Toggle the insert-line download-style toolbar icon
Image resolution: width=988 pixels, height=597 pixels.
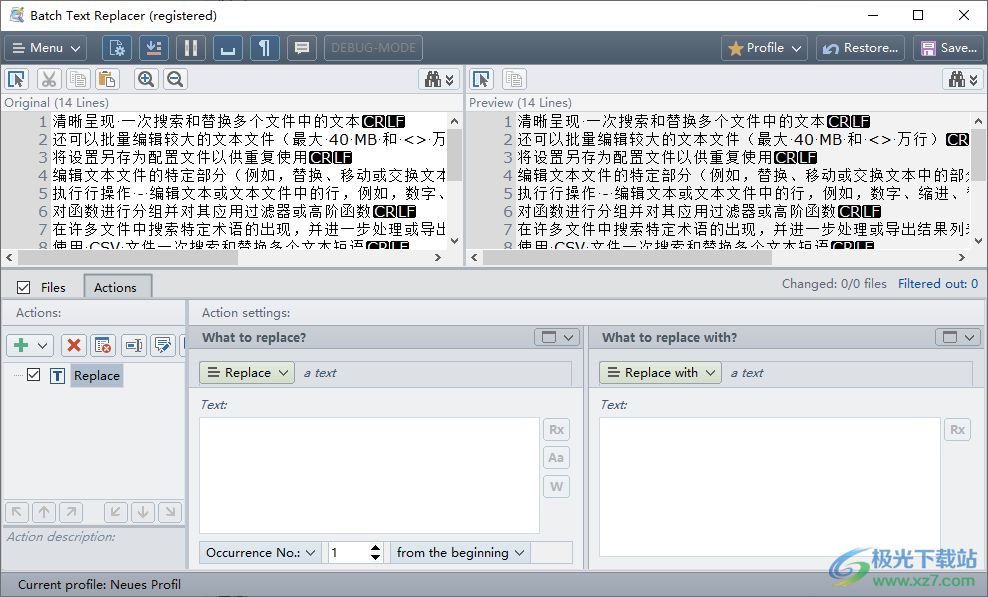(154, 48)
